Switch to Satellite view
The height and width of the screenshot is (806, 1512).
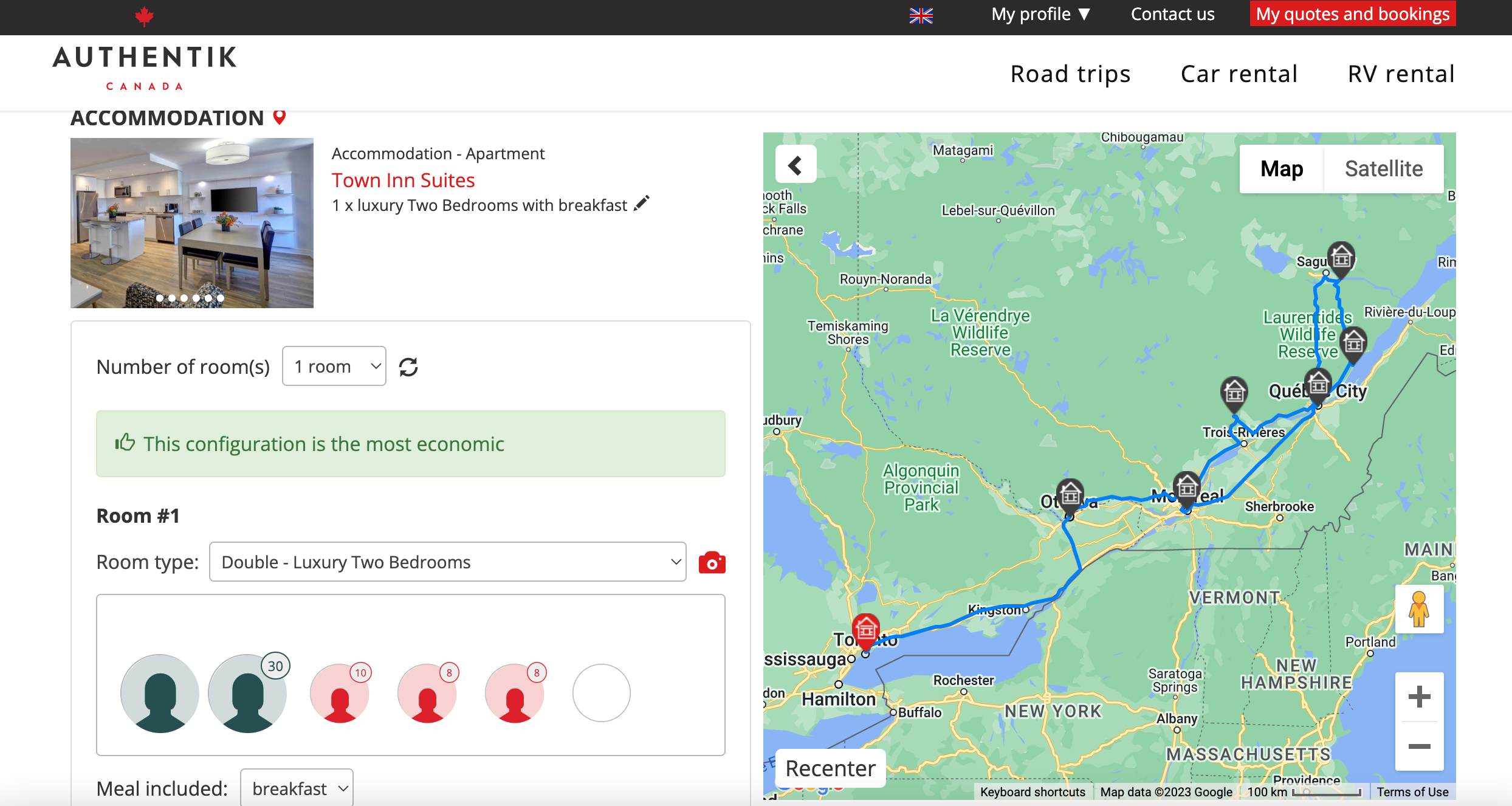(x=1384, y=168)
